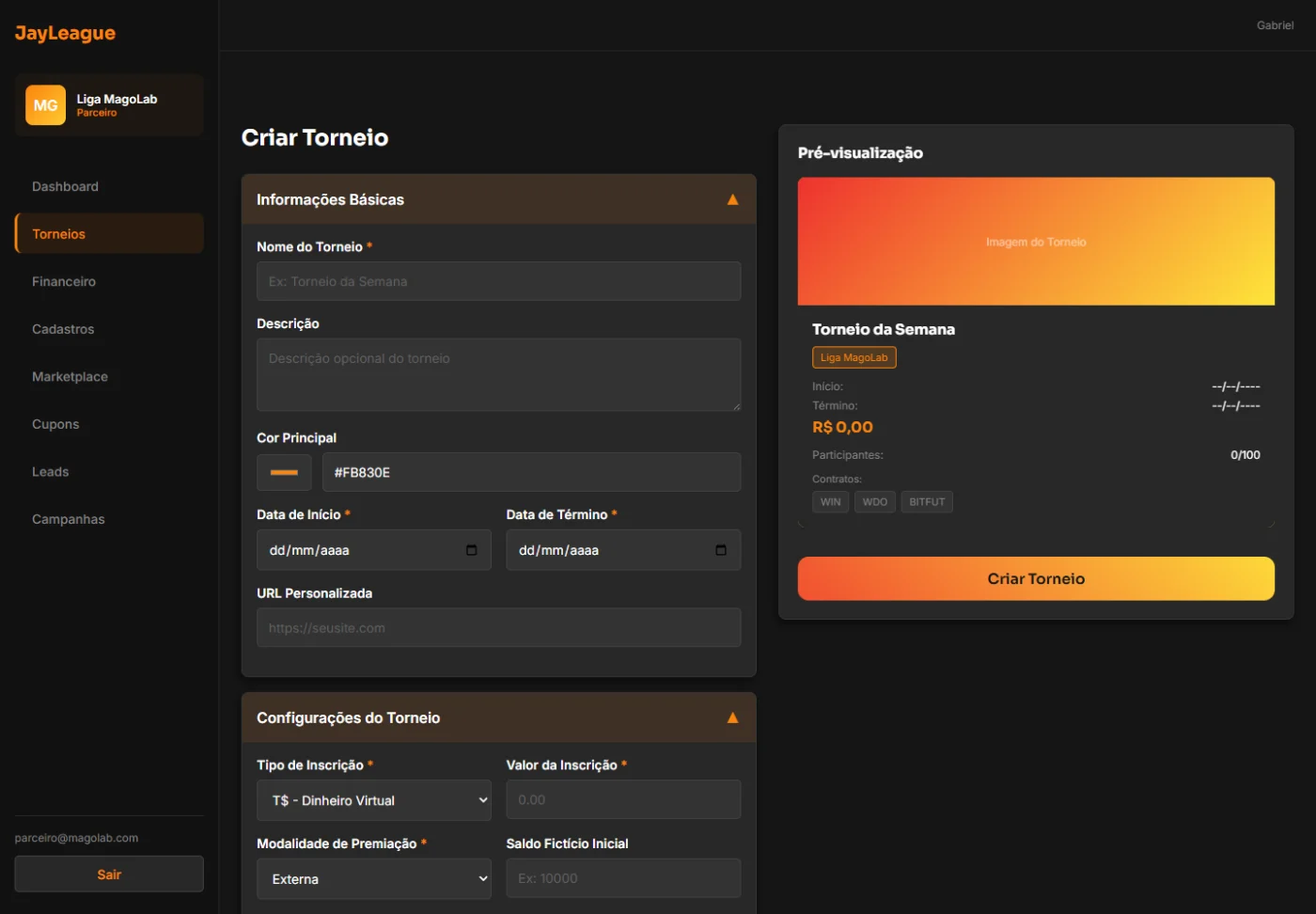The height and width of the screenshot is (914, 1316).
Task: Click the Data de Término date field
Action: click(623, 550)
